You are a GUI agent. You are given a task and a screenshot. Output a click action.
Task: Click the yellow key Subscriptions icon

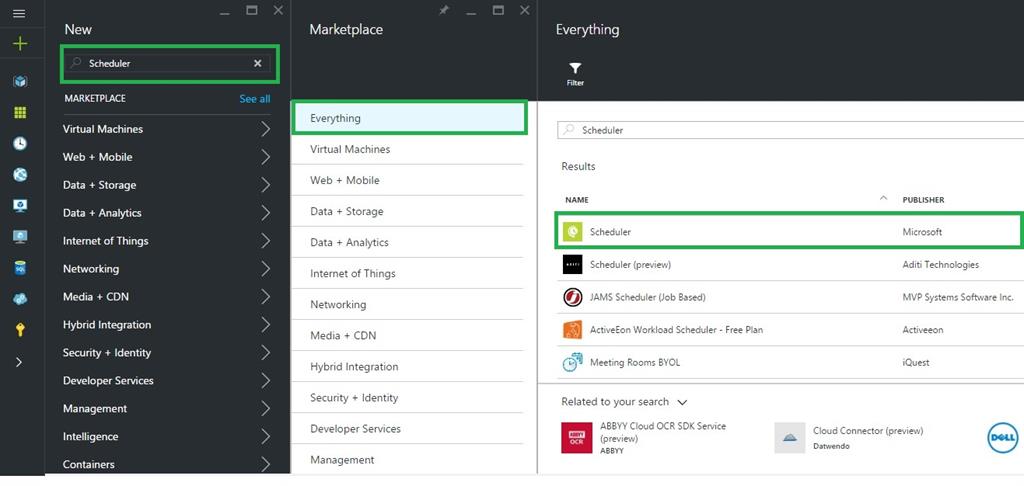click(20, 330)
